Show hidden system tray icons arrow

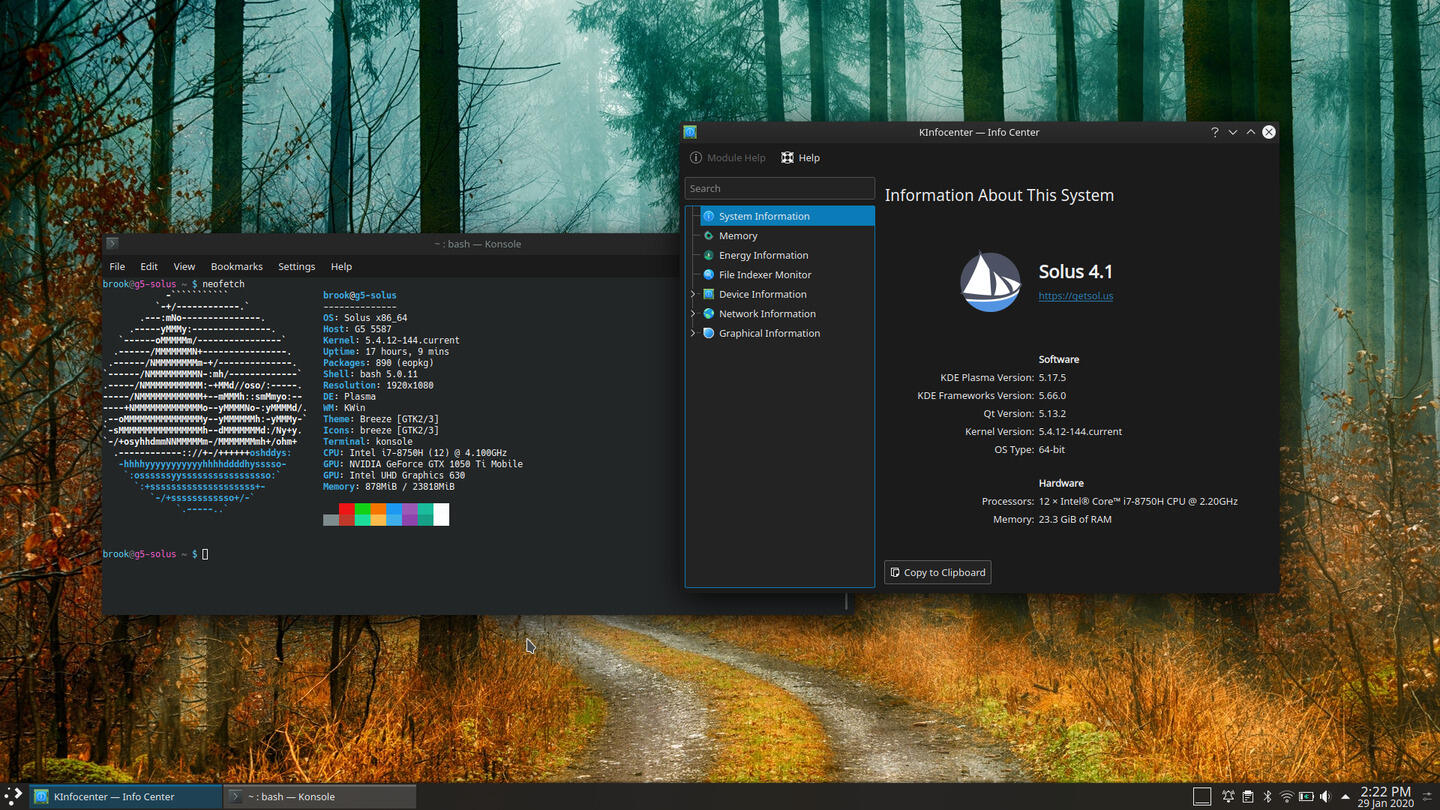click(x=1345, y=797)
